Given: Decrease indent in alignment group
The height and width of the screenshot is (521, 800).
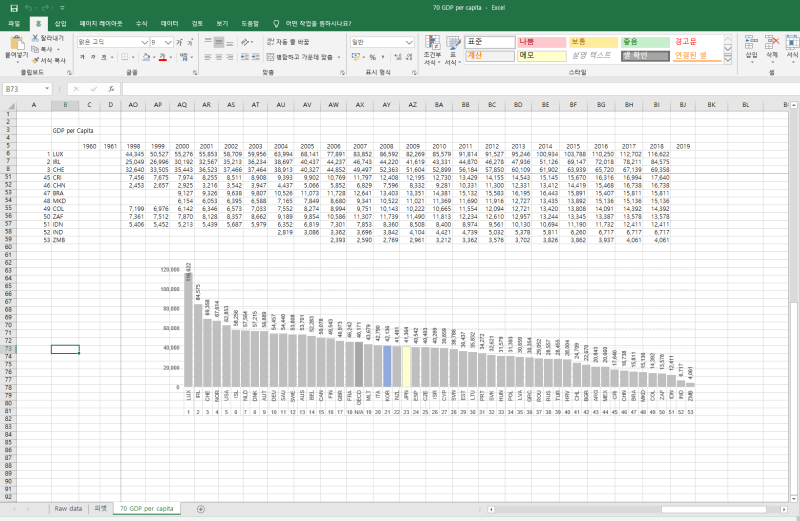Looking at the screenshot, I should pos(244,57).
